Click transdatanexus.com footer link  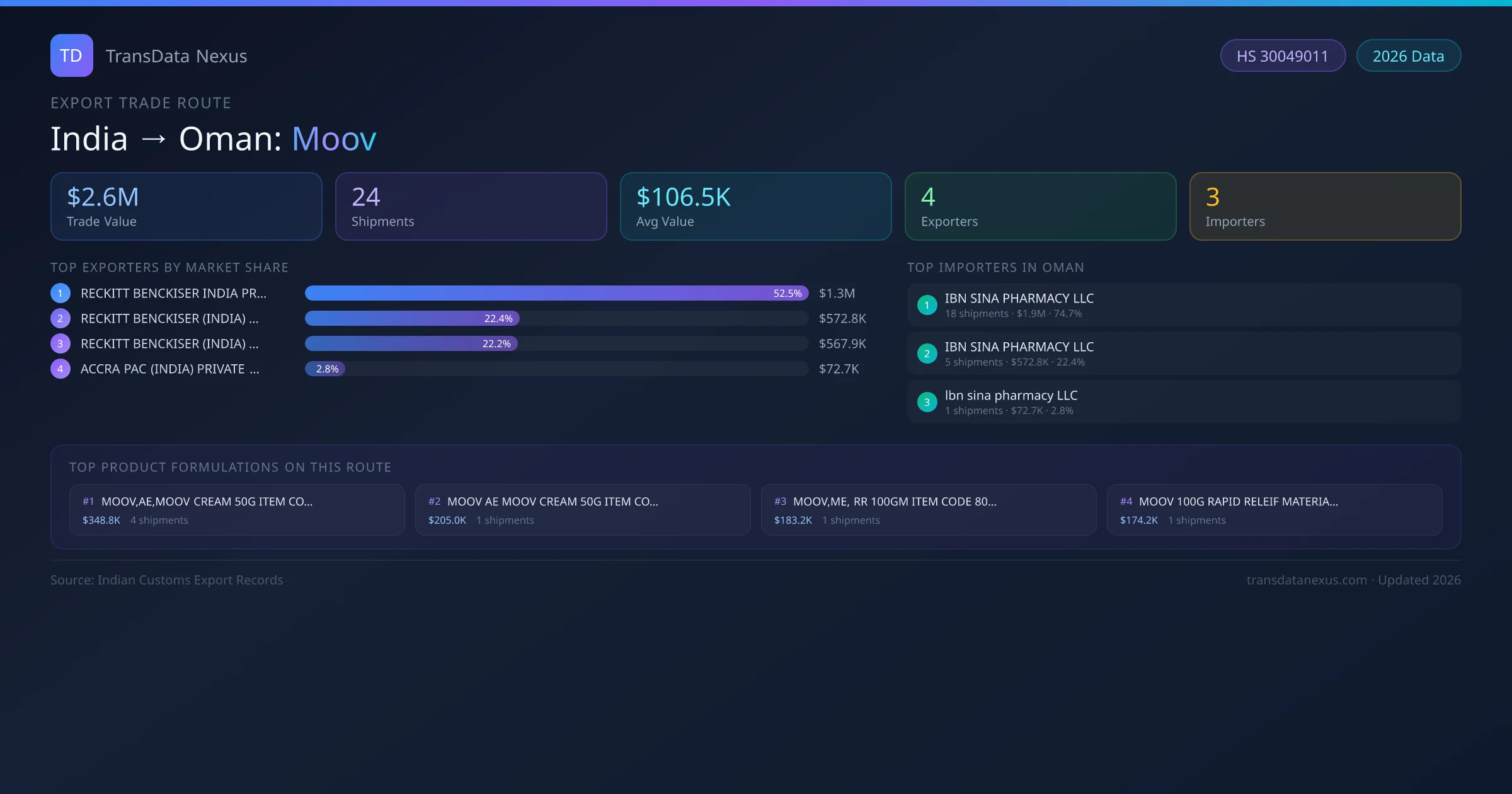click(x=1306, y=580)
